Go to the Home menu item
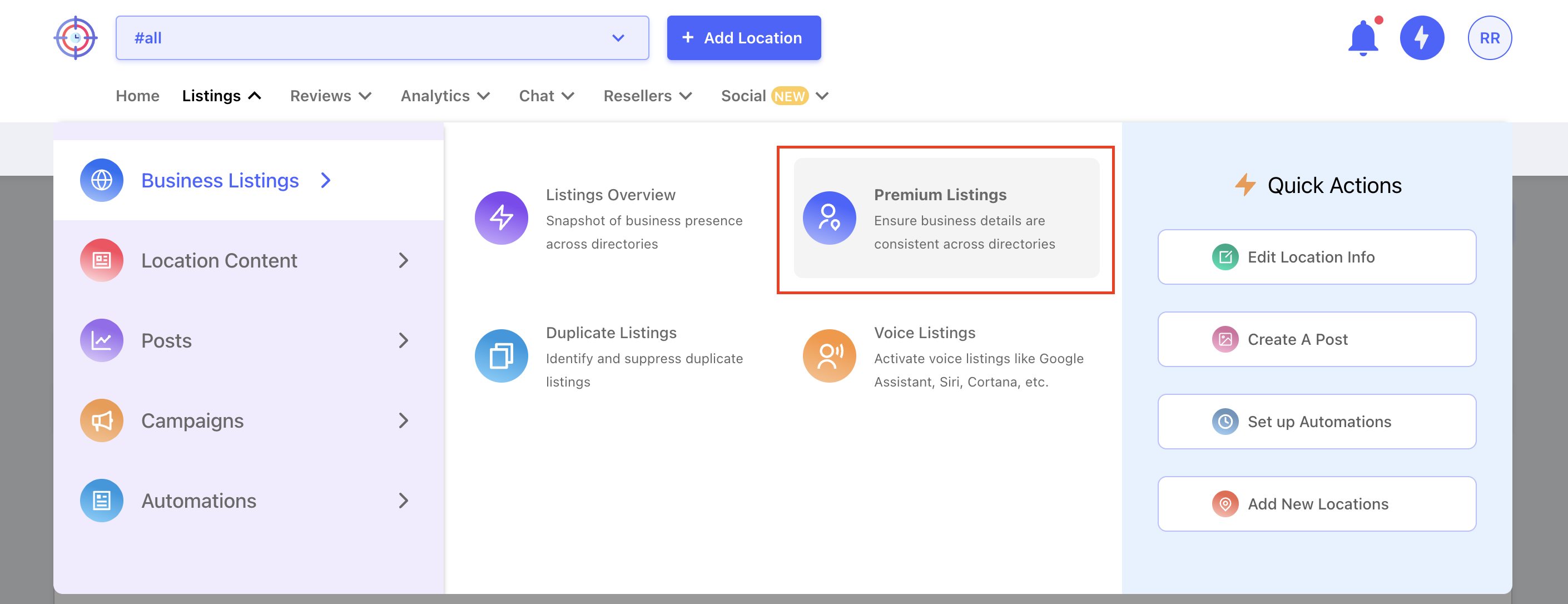This screenshot has width=1568, height=604. point(137,96)
